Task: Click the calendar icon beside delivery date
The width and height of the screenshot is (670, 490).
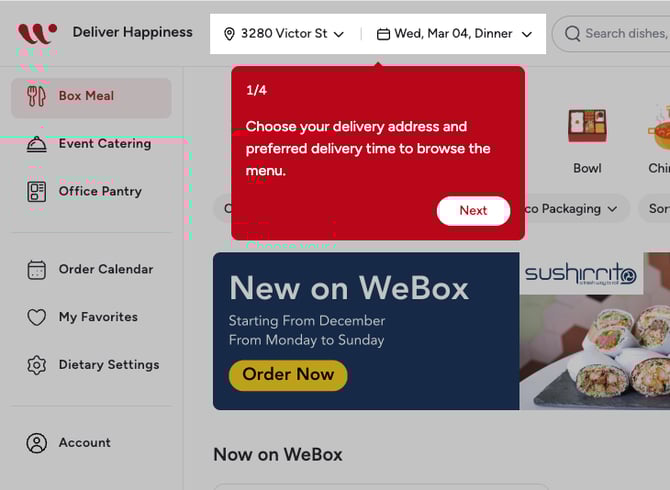Action: pos(383,34)
